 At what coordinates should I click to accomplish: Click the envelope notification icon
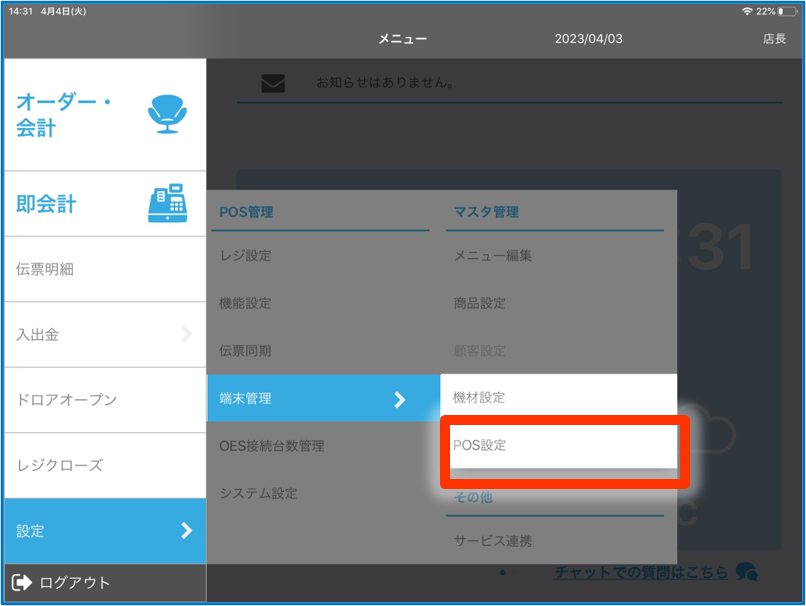tap(273, 83)
